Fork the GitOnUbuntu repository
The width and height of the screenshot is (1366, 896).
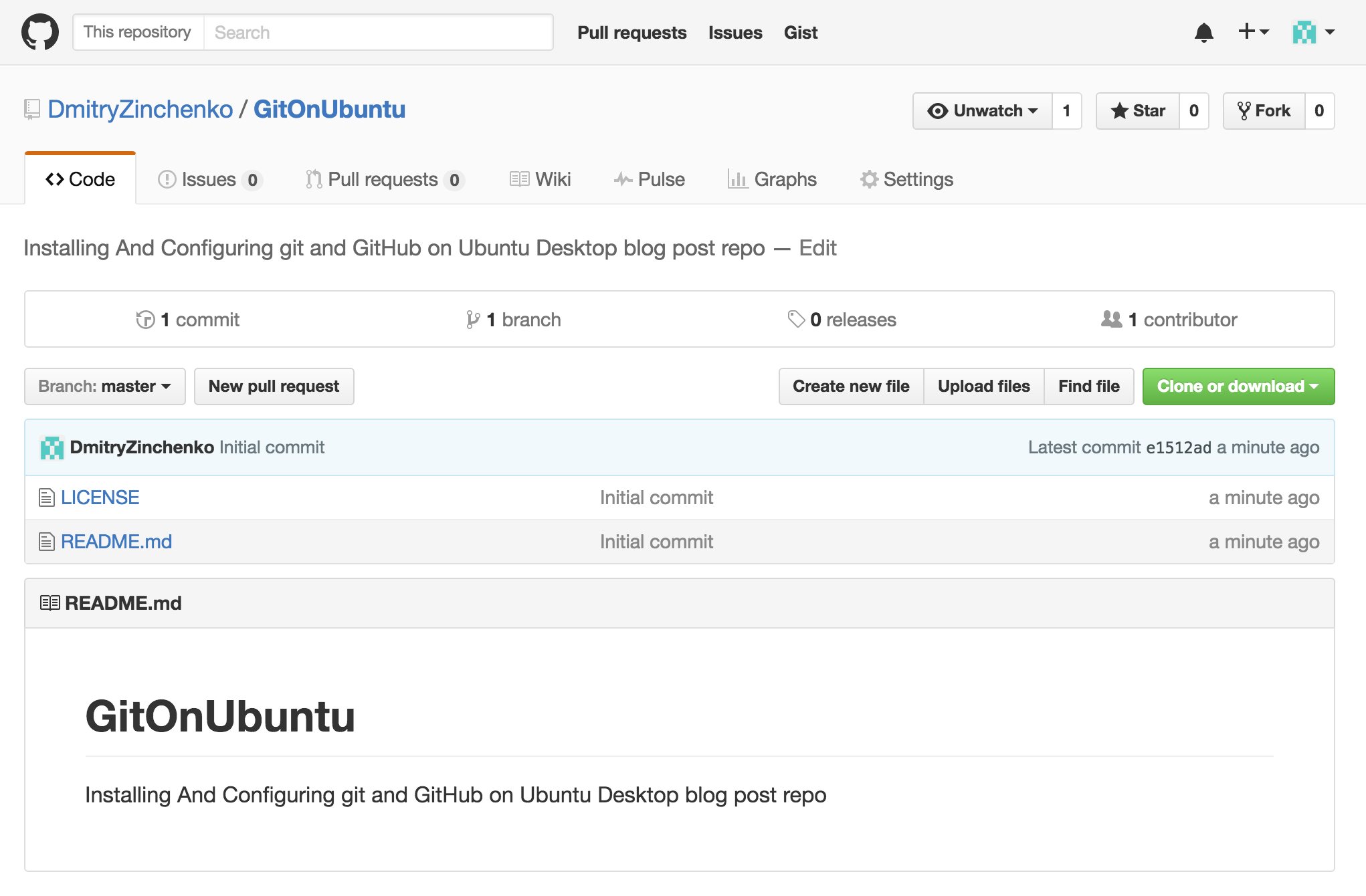point(1264,111)
